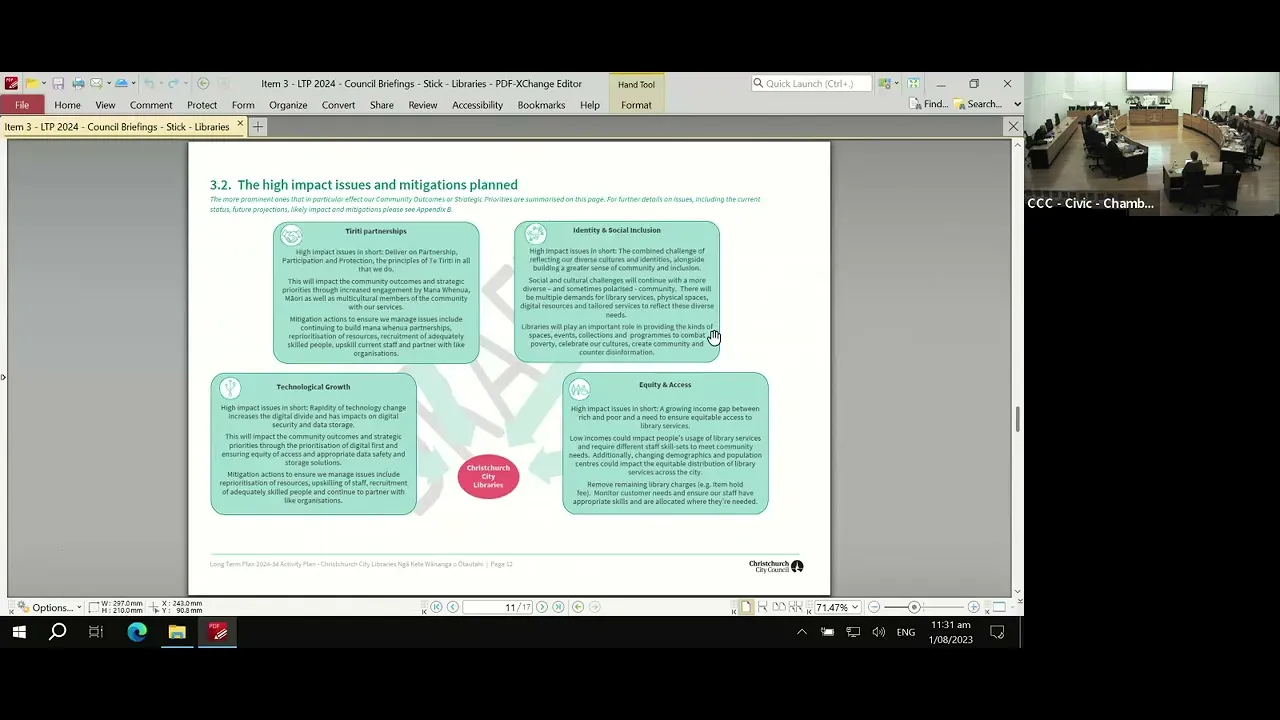Go to the next page
1280x720 pixels.
tap(542, 607)
